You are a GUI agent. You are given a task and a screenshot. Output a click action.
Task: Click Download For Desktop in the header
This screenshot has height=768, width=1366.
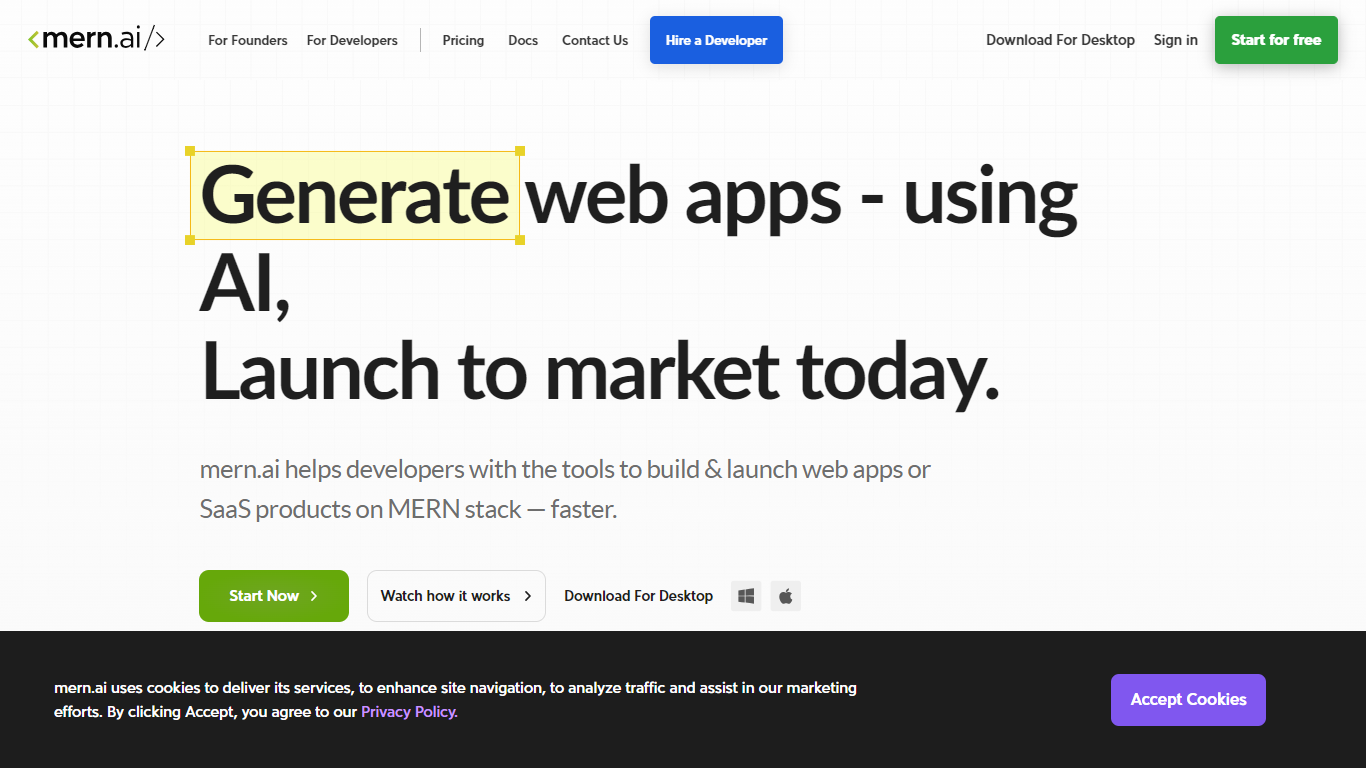1060,40
